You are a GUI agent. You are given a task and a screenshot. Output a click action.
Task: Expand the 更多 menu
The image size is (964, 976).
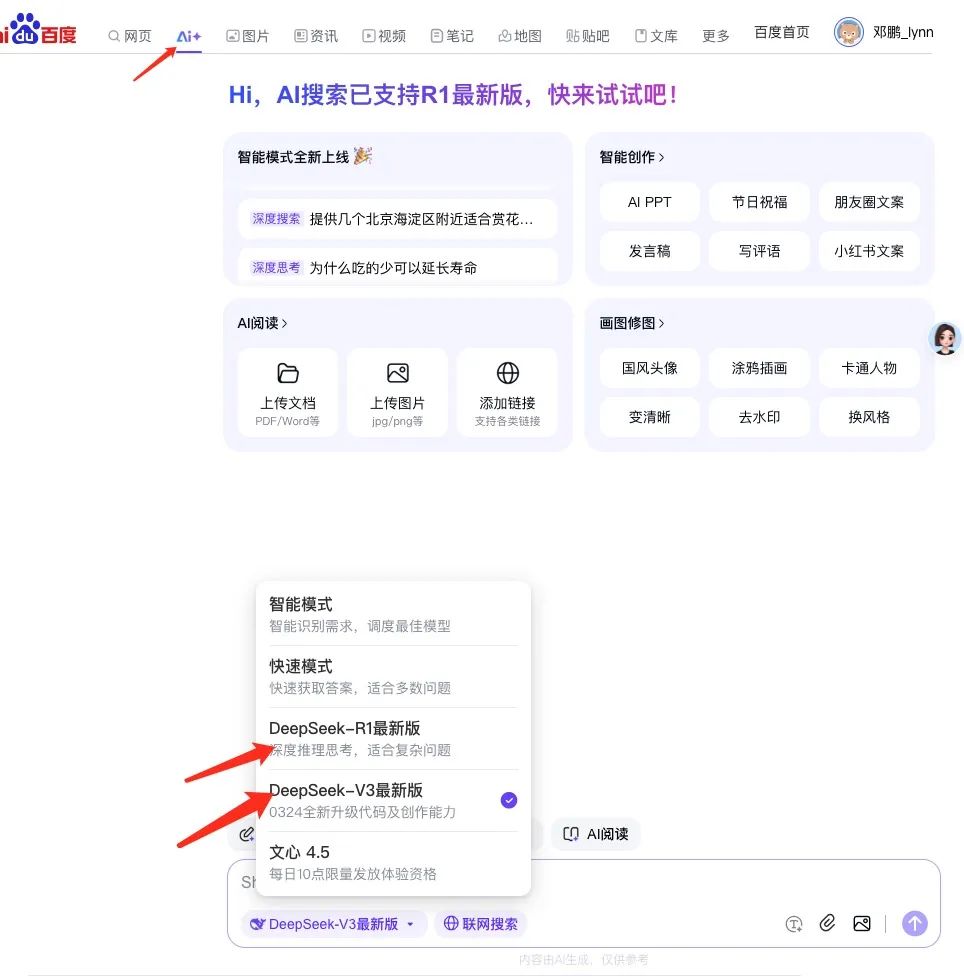pyautogui.click(x=716, y=36)
